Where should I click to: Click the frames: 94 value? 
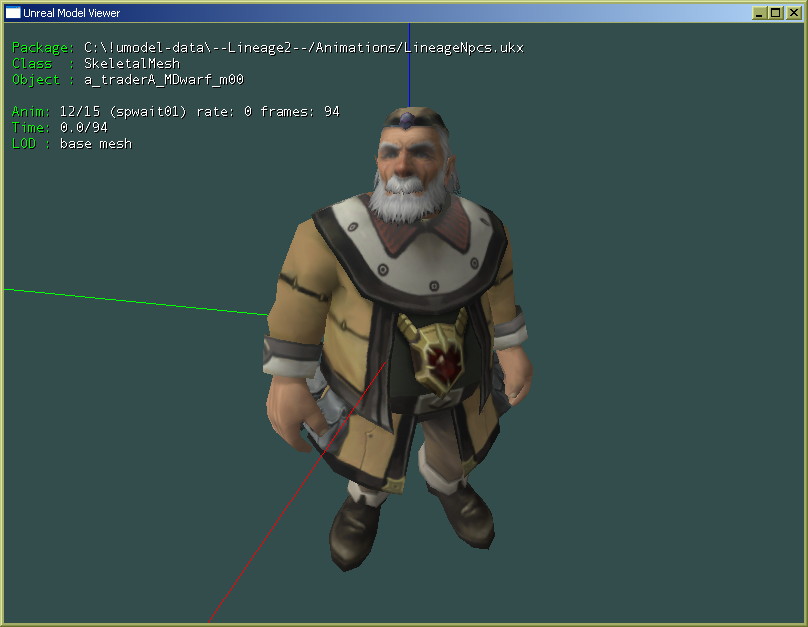coord(300,112)
